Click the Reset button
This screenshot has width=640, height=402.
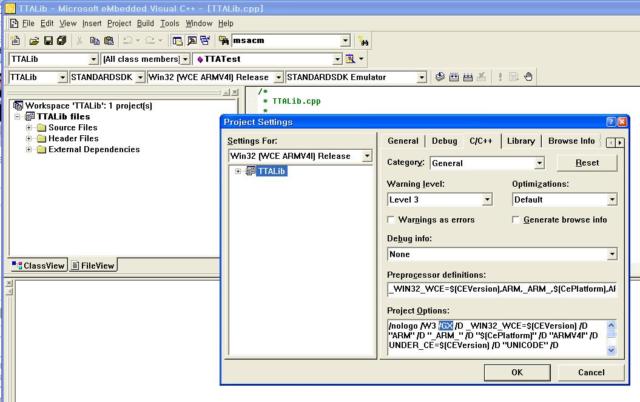click(x=587, y=163)
